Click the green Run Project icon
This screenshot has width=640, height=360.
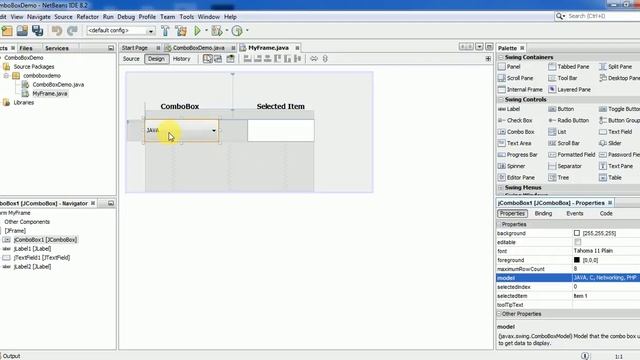click(x=198, y=31)
